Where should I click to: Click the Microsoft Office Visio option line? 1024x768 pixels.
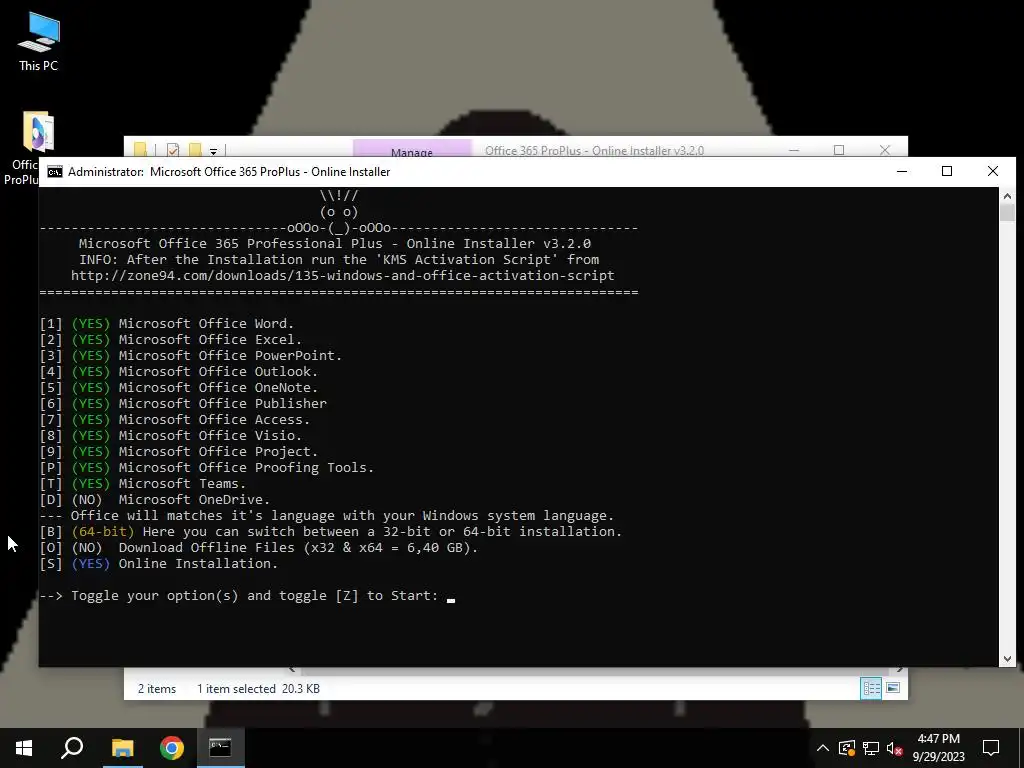point(171,436)
